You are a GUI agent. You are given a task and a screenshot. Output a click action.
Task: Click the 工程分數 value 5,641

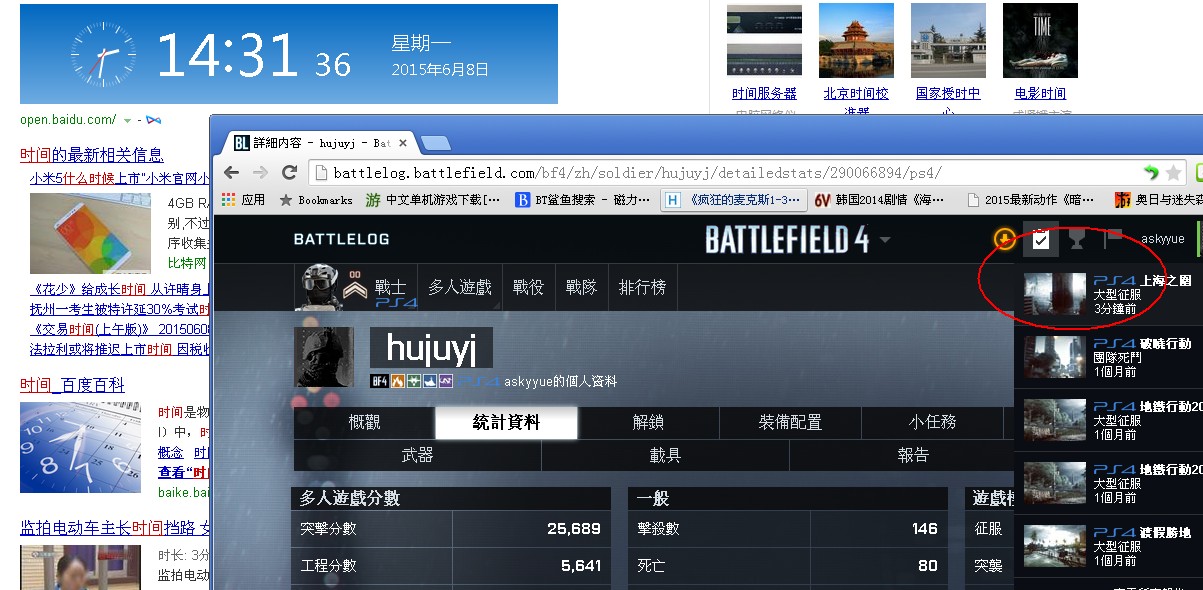(x=581, y=566)
